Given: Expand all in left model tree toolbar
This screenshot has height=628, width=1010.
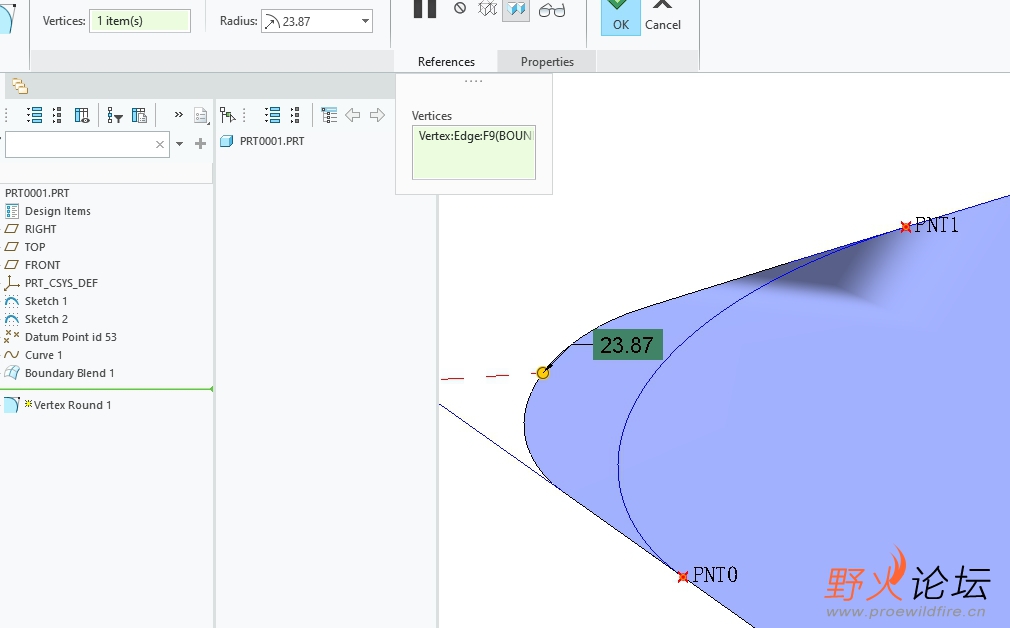Looking at the screenshot, I should pyautogui.click(x=34, y=115).
